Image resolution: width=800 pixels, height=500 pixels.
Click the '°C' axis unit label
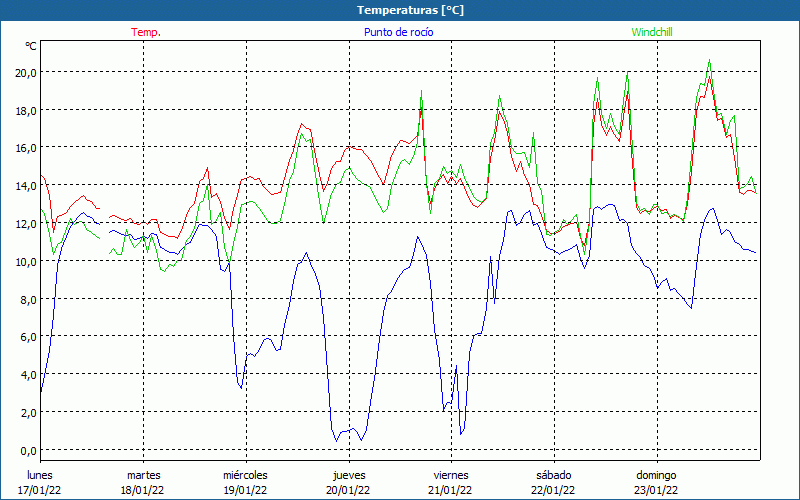(x=31, y=46)
